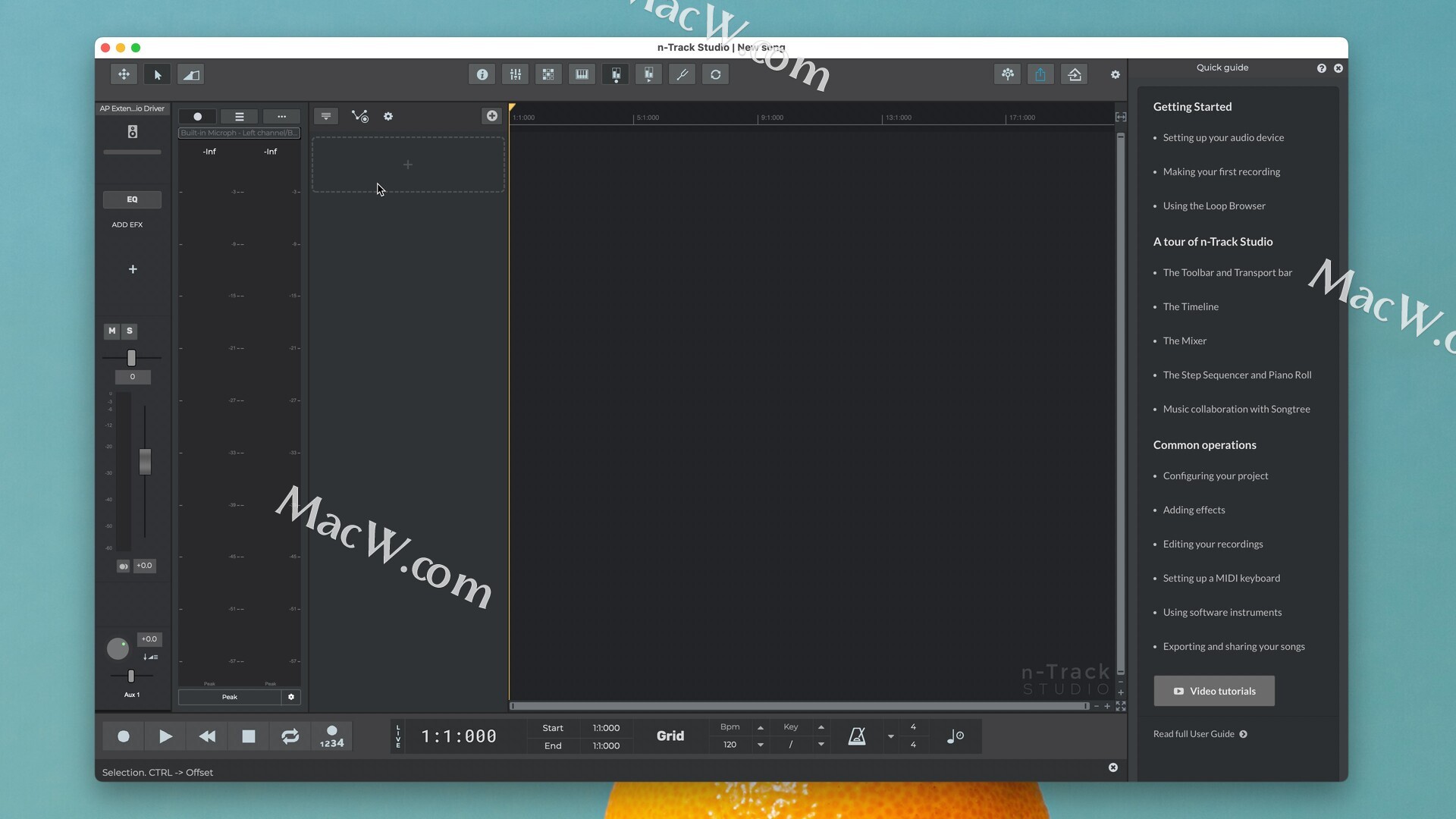The image size is (1456, 819).
Task: Open Read full User Guide link
Action: 1200,734
